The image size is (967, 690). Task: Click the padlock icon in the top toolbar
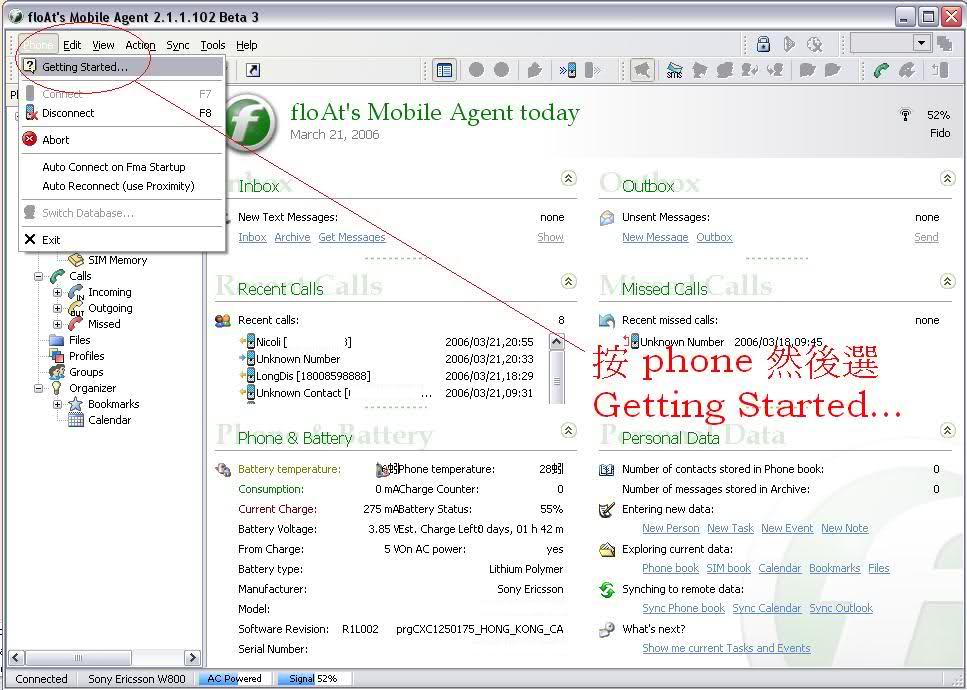coord(763,44)
